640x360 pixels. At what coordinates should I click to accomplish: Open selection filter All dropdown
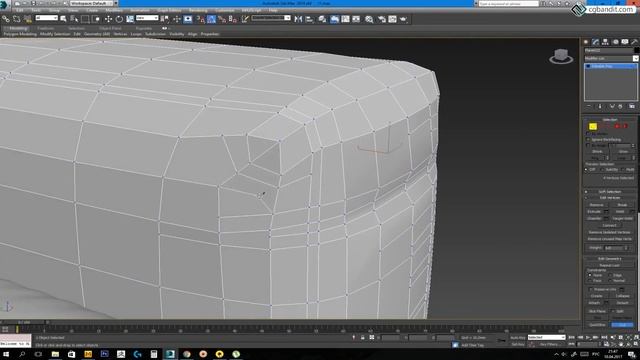click(x=47, y=18)
